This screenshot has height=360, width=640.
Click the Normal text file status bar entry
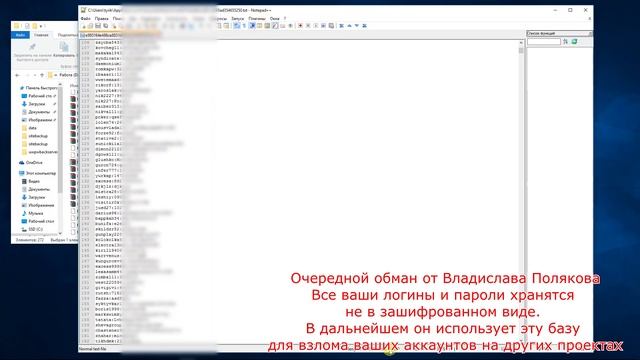point(93,349)
